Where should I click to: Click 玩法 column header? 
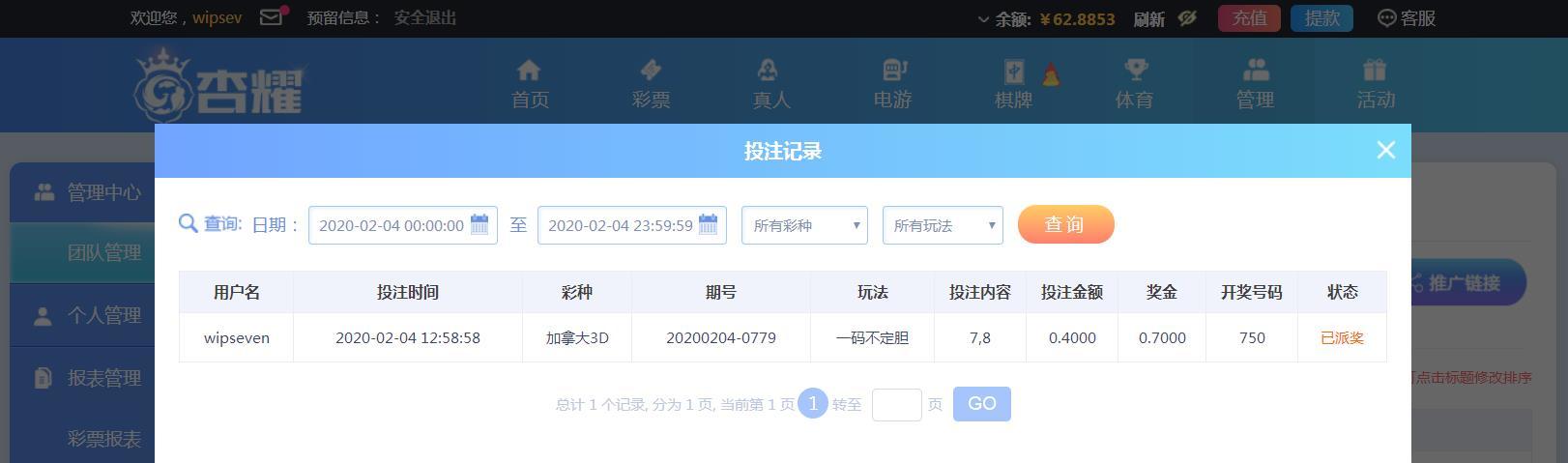[x=873, y=292]
